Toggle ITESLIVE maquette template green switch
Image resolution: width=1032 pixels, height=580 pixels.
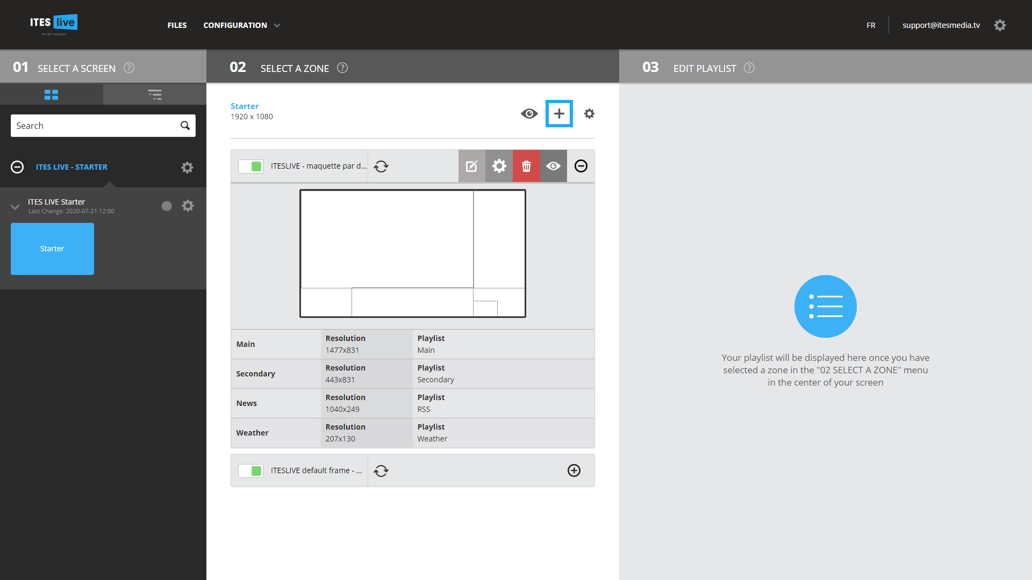250,167
